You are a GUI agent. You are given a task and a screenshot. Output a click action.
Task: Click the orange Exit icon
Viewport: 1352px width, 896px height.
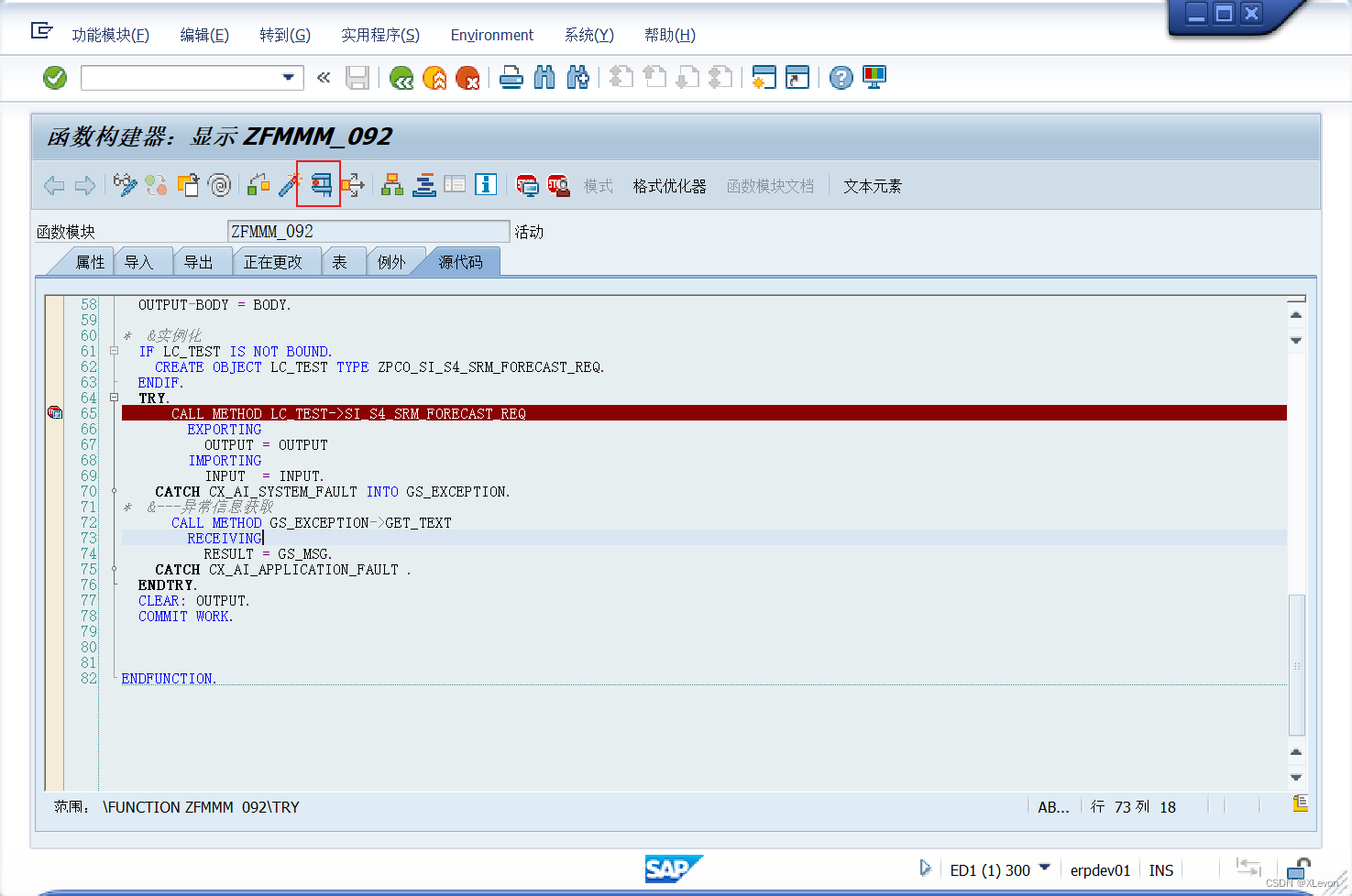pos(434,78)
